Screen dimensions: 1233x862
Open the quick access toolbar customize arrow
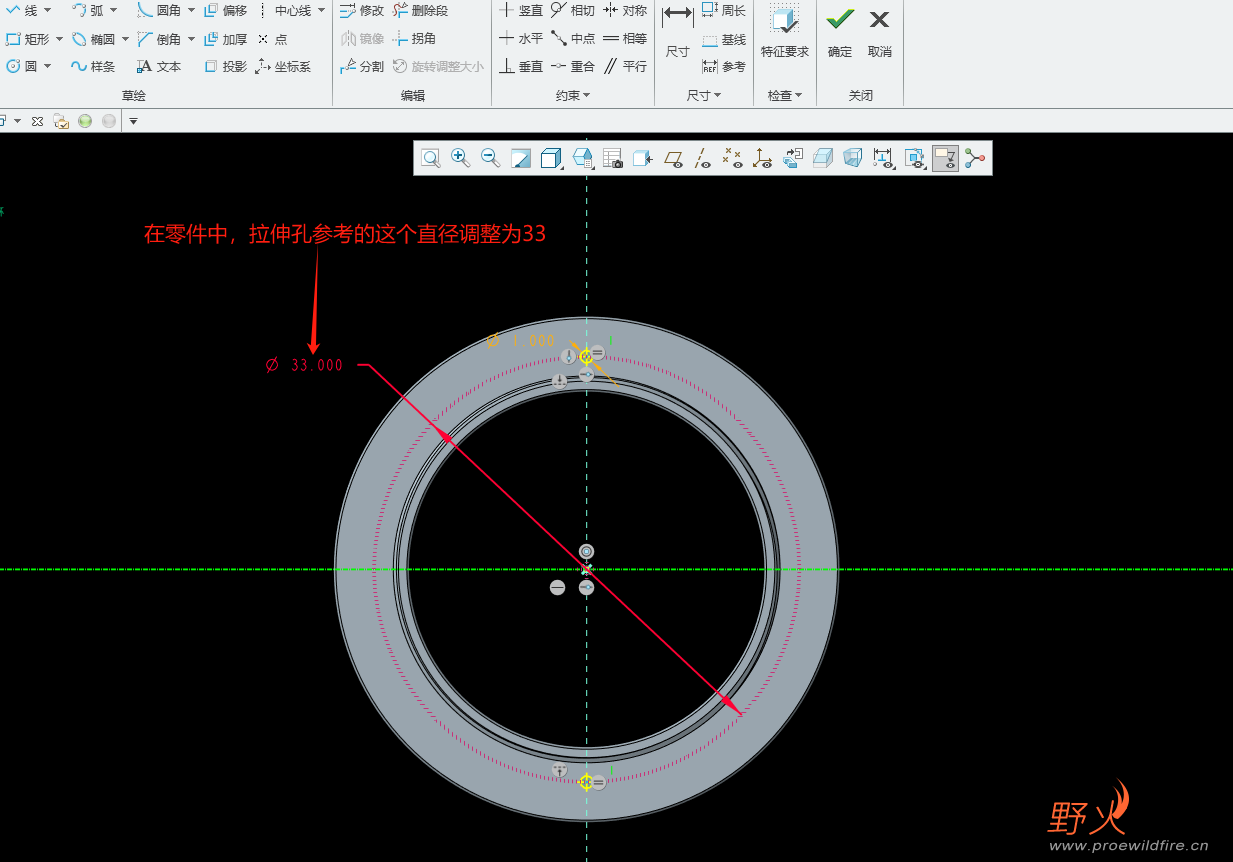133,121
